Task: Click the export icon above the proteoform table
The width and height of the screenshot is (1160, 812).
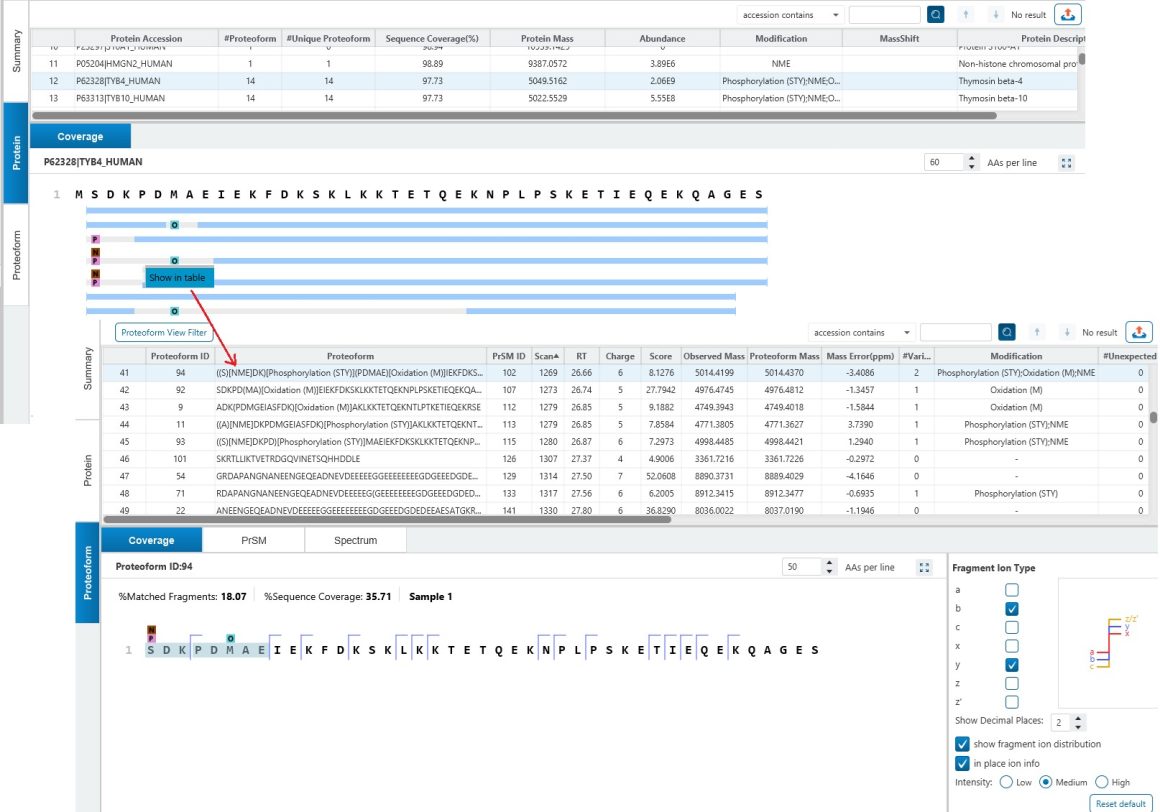Action: 1140,331
